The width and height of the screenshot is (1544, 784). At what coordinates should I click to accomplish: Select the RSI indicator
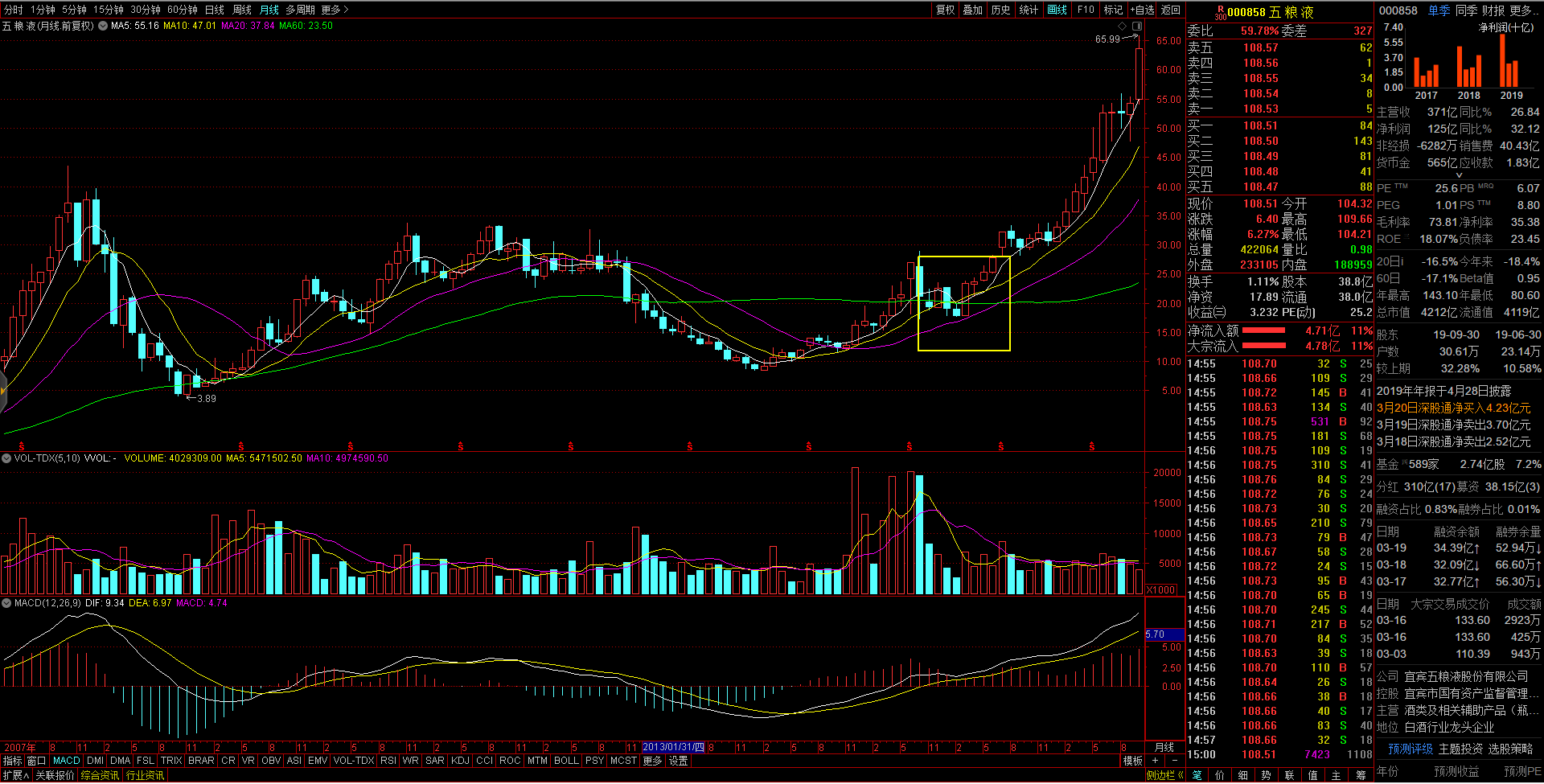point(388,761)
